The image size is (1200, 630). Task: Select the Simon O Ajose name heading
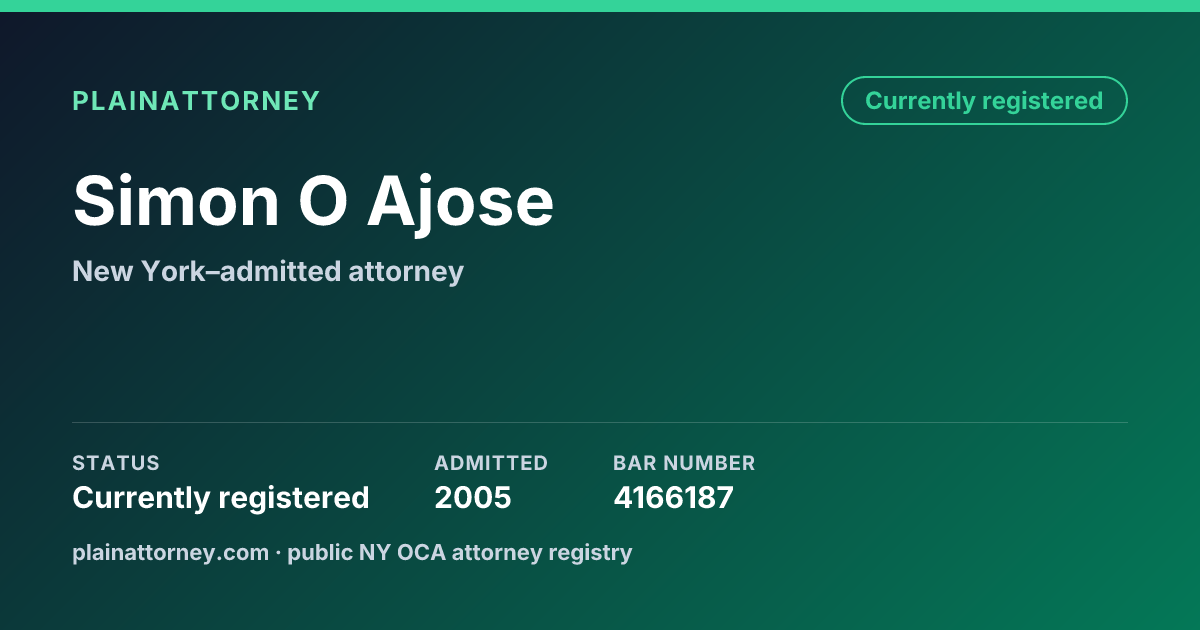point(313,200)
